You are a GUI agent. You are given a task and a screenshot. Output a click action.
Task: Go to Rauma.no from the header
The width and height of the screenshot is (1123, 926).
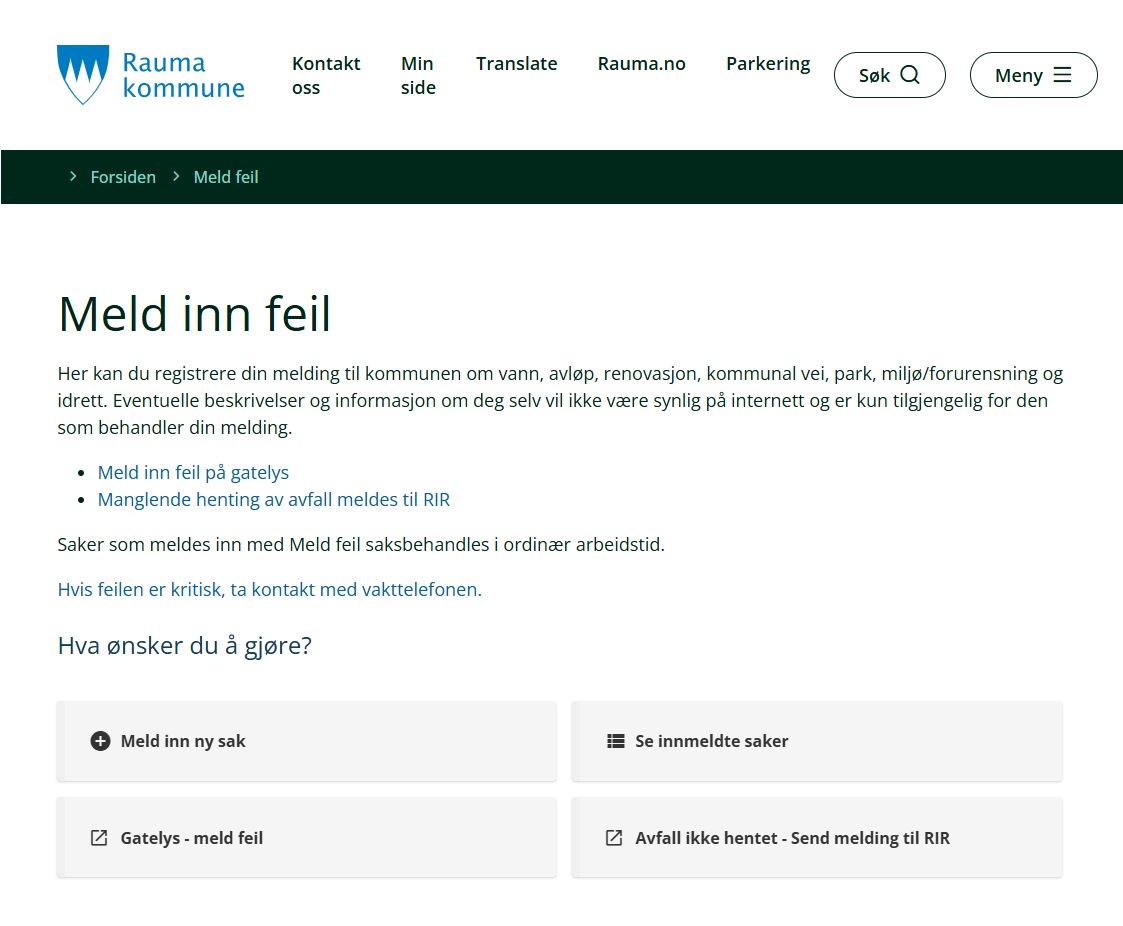[x=641, y=64]
